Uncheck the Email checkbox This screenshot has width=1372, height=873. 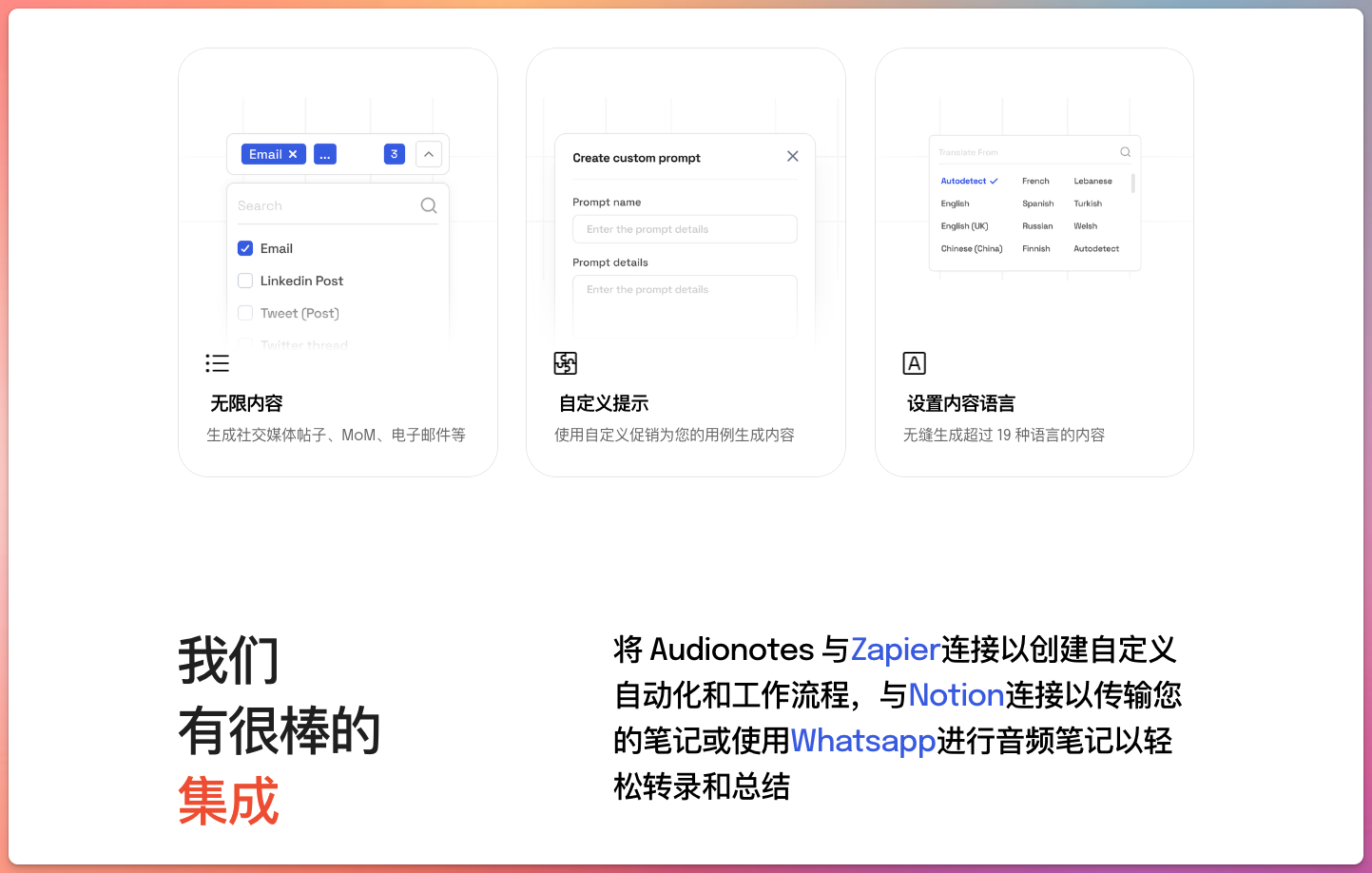pyautogui.click(x=245, y=248)
